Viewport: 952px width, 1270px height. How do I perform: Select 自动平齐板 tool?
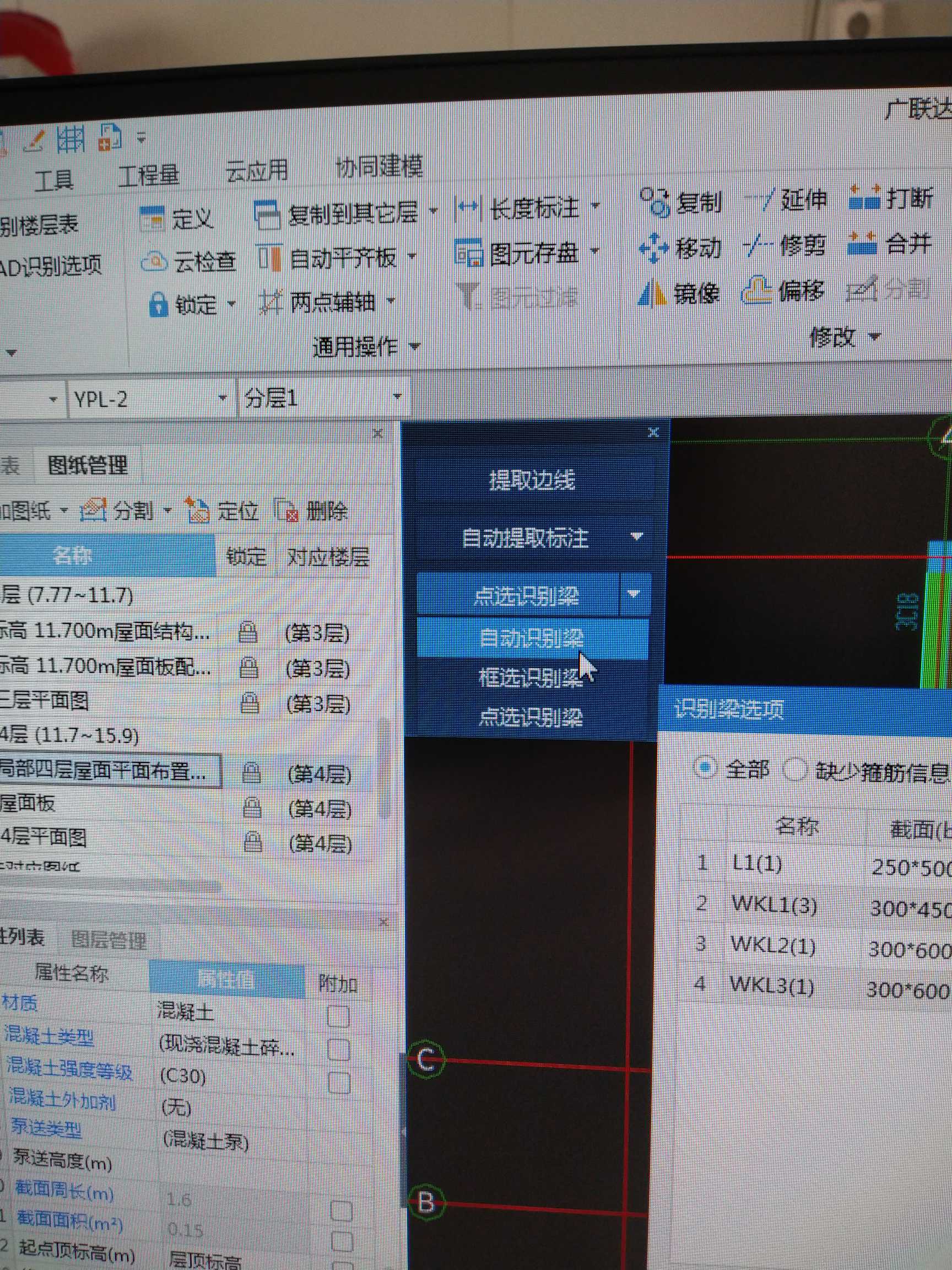(327, 258)
